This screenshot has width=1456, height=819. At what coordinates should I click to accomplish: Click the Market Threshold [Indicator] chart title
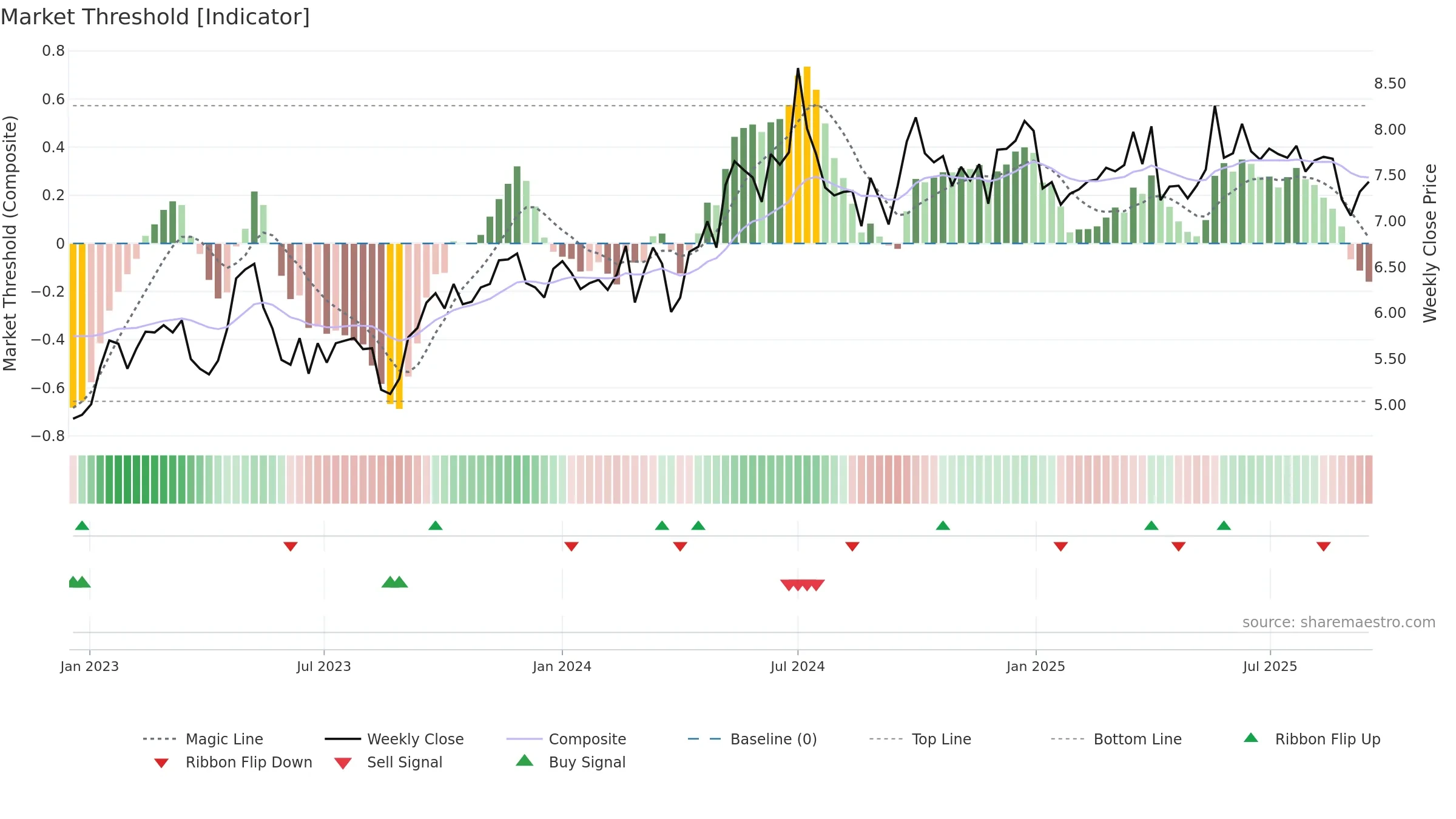point(155,17)
